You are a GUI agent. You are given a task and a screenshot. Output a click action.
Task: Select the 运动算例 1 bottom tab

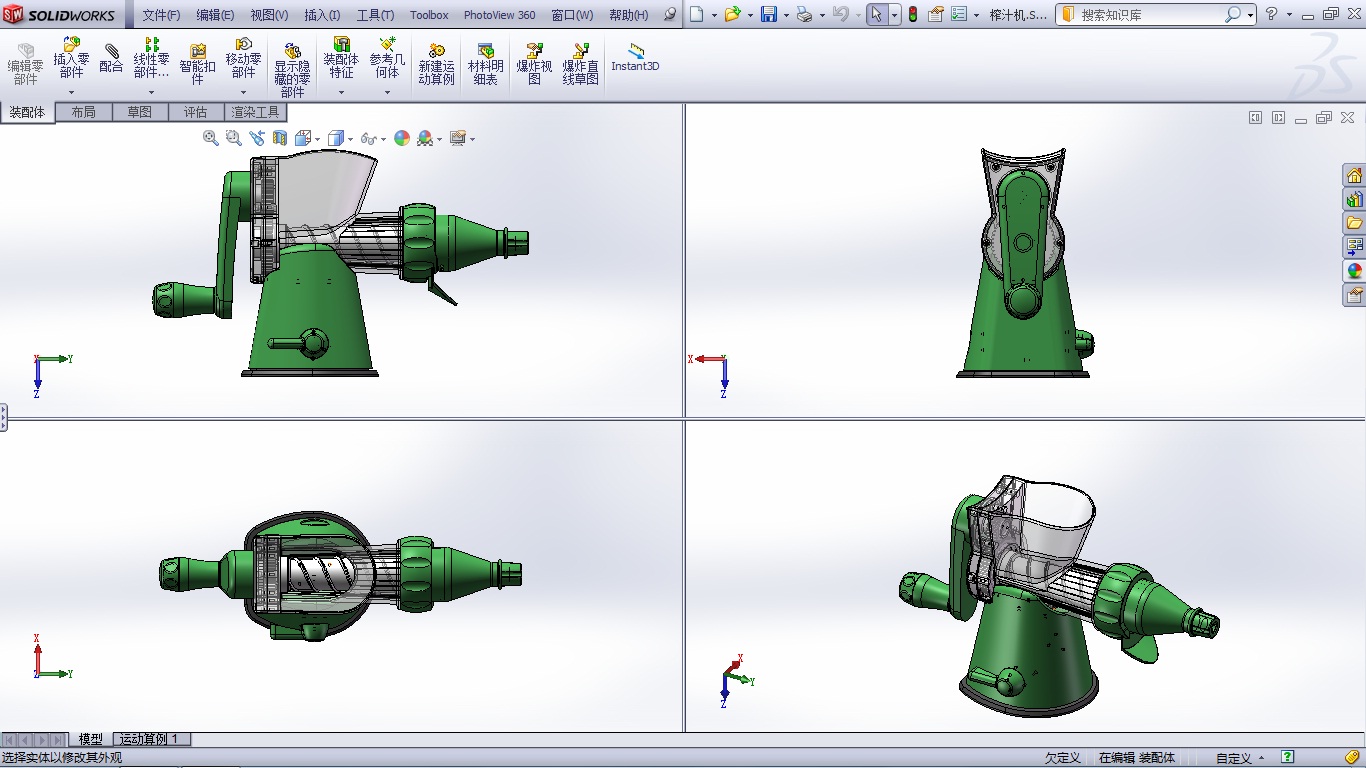click(x=150, y=739)
